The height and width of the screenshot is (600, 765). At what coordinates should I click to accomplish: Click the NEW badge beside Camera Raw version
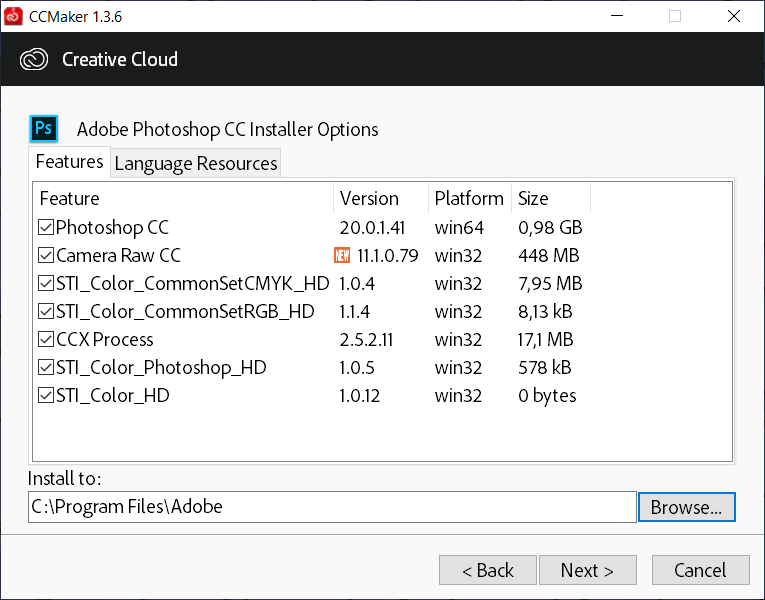pyautogui.click(x=342, y=255)
